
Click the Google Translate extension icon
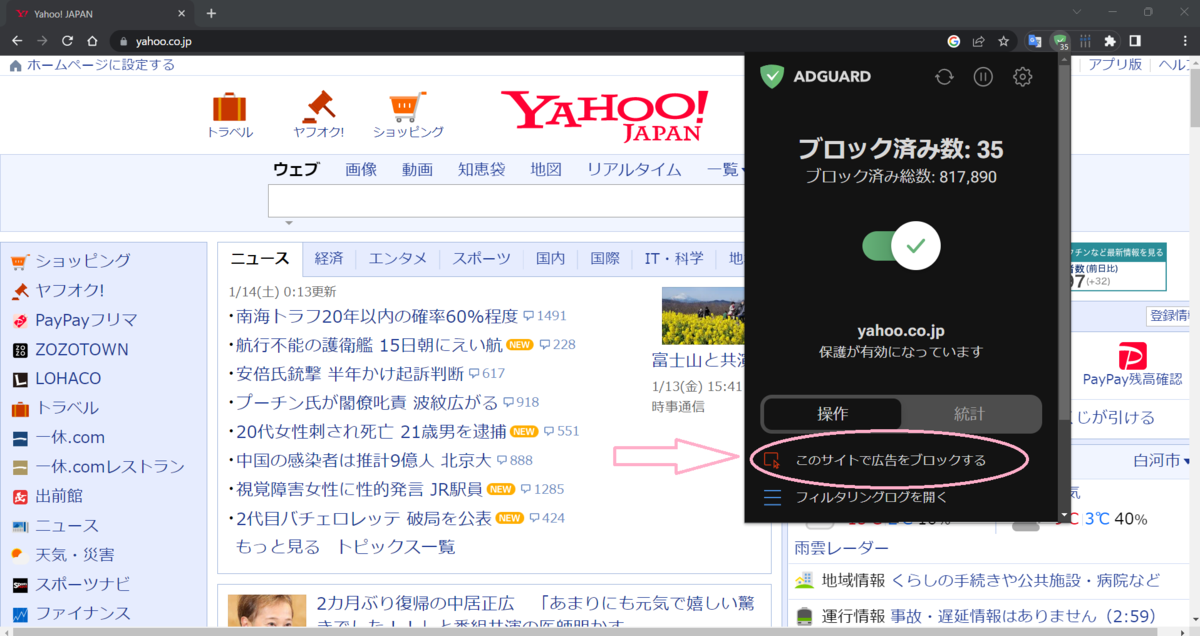click(1035, 41)
